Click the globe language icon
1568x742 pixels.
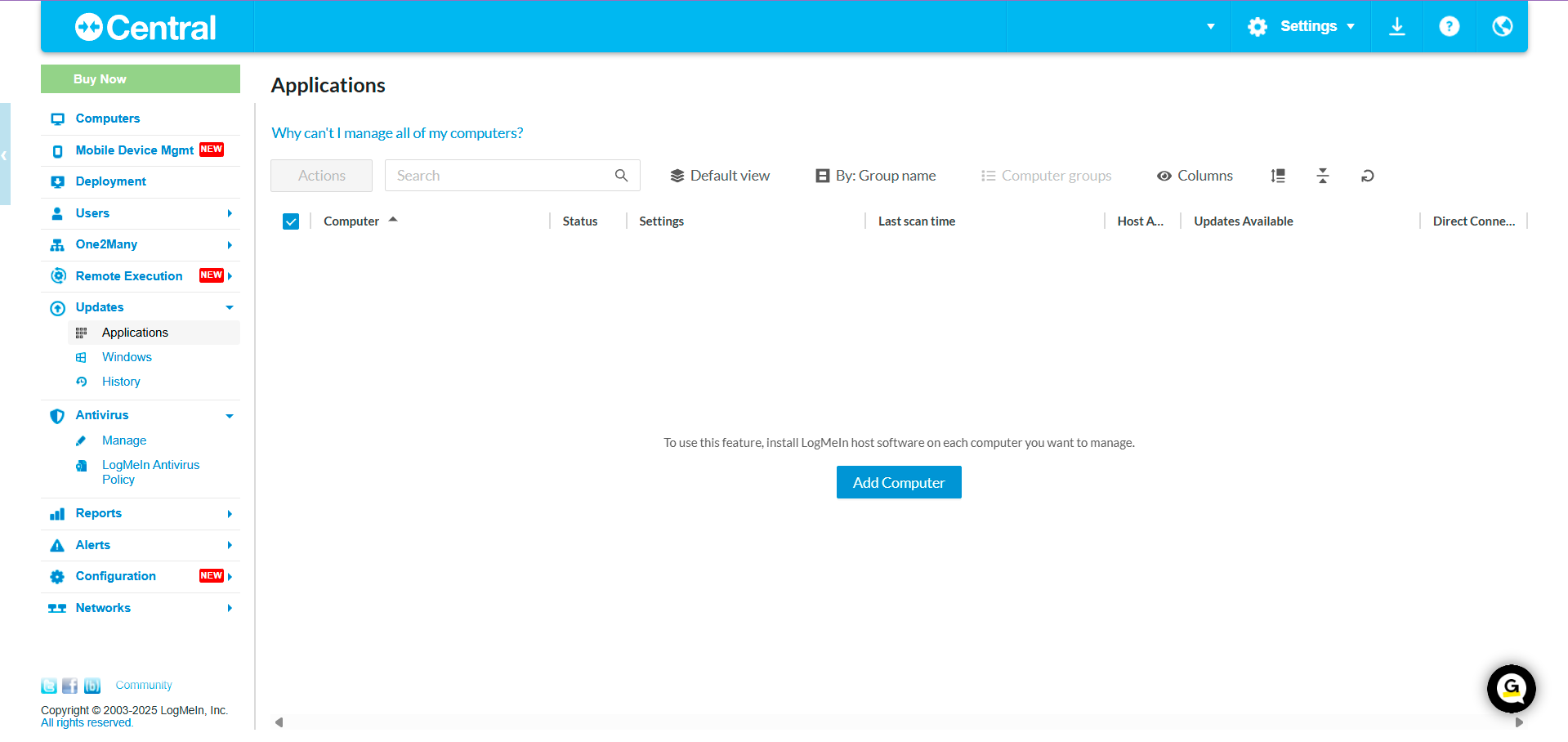[x=1502, y=26]
